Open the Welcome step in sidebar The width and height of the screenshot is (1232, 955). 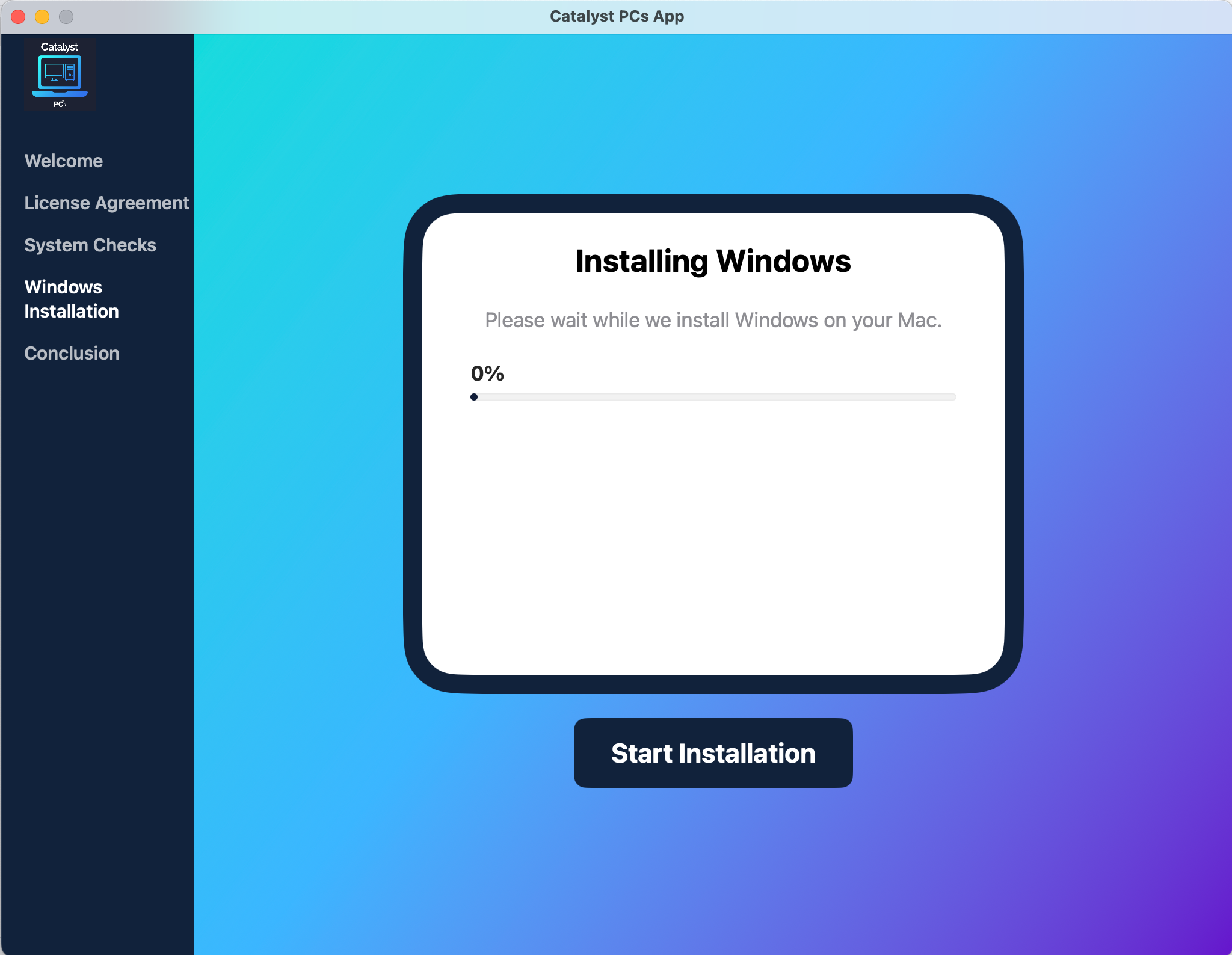tap(64, 161)
